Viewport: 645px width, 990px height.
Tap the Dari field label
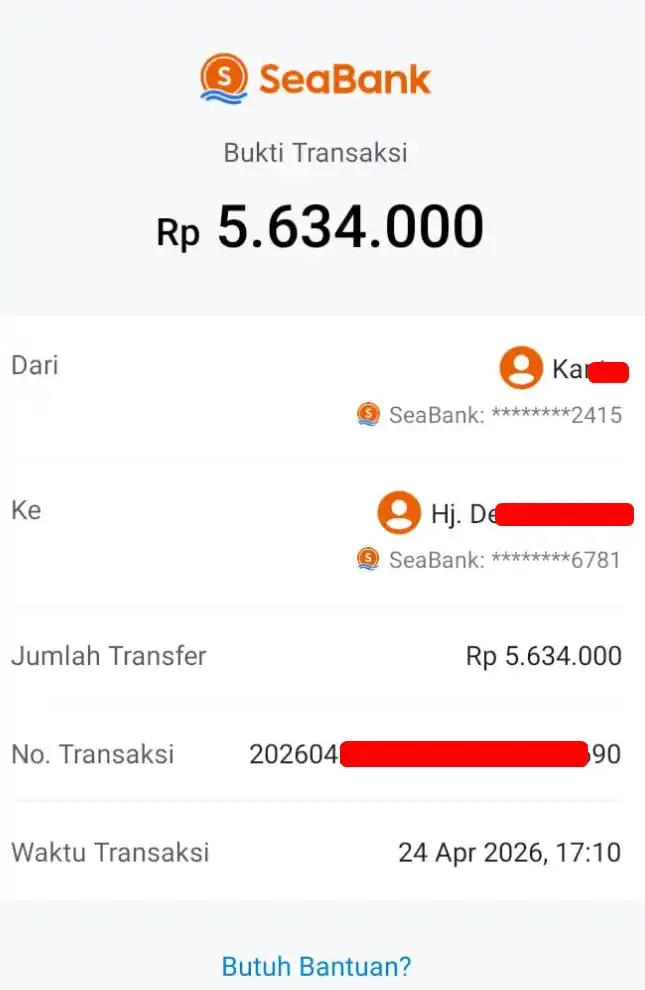[34, 366]
